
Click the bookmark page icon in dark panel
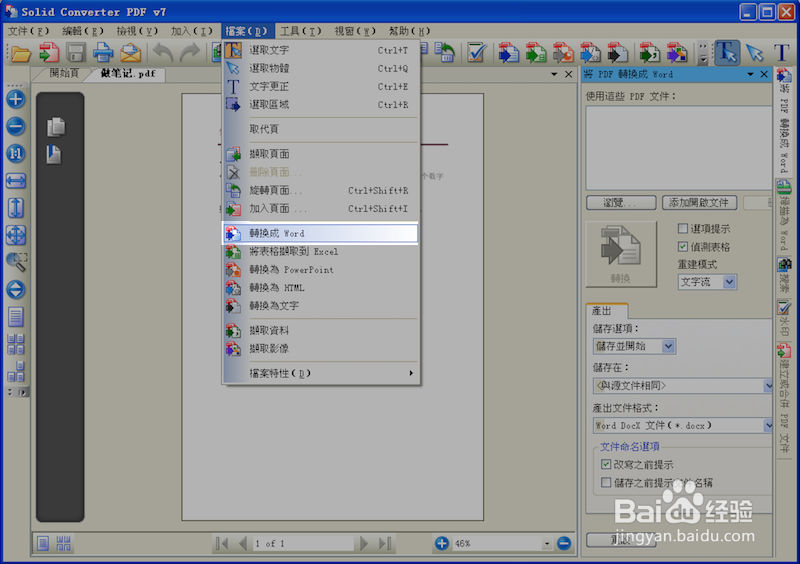[54, 155]
